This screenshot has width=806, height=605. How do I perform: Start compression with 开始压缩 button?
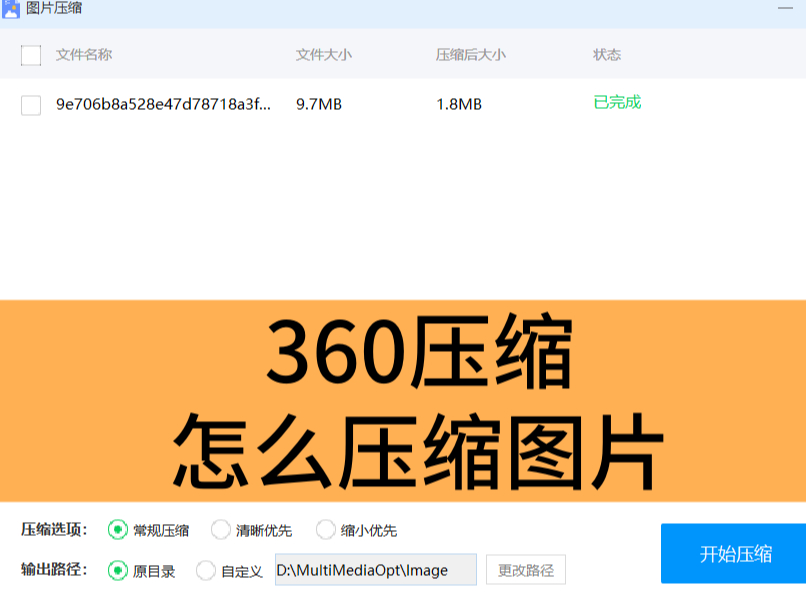[734, 554]
